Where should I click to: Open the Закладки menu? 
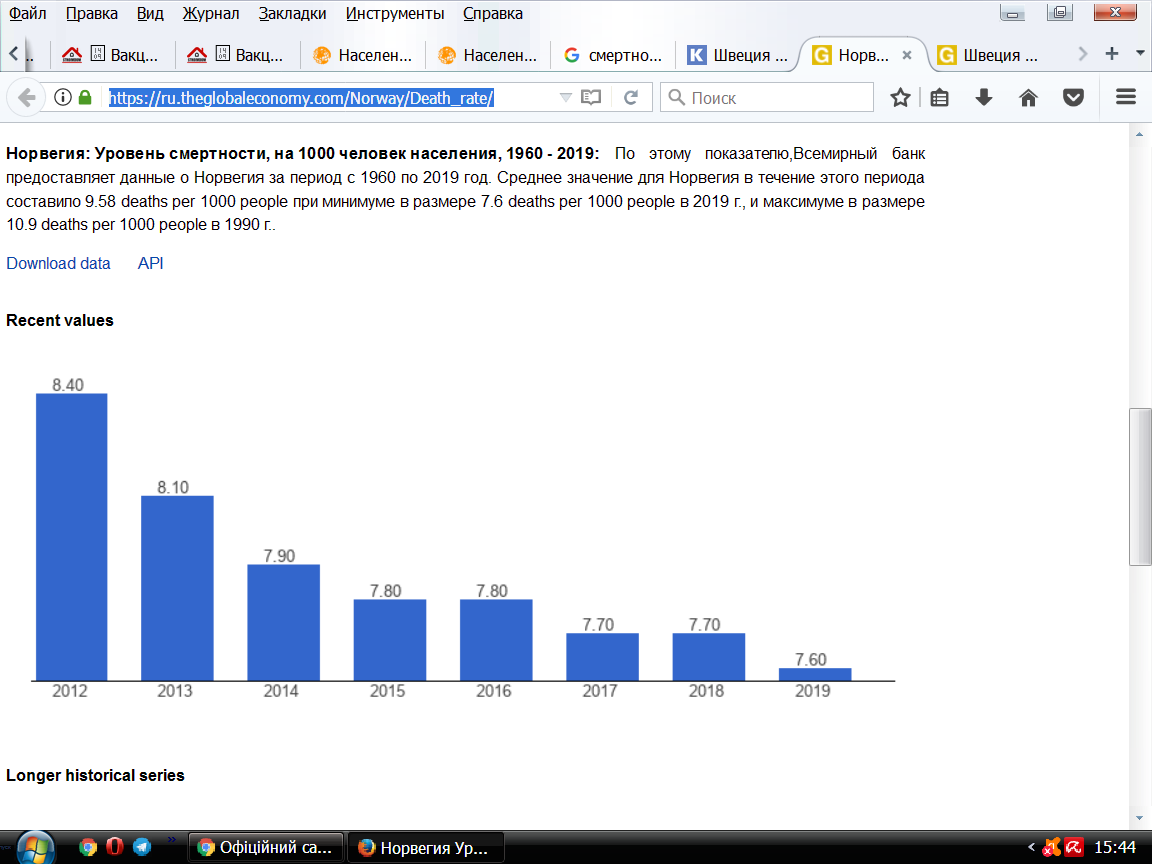pyautogui.click(x=292, y=13)
